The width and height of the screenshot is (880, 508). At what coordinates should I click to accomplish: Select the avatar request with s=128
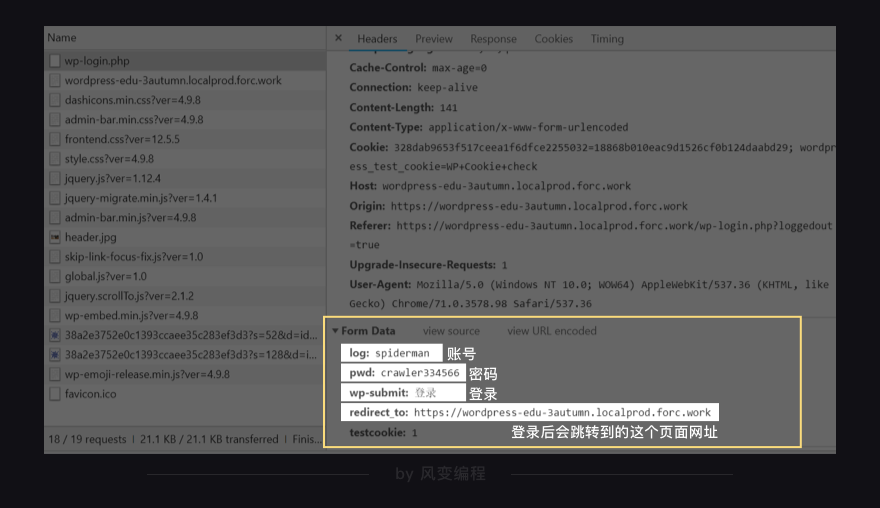[x=185, y=355]
